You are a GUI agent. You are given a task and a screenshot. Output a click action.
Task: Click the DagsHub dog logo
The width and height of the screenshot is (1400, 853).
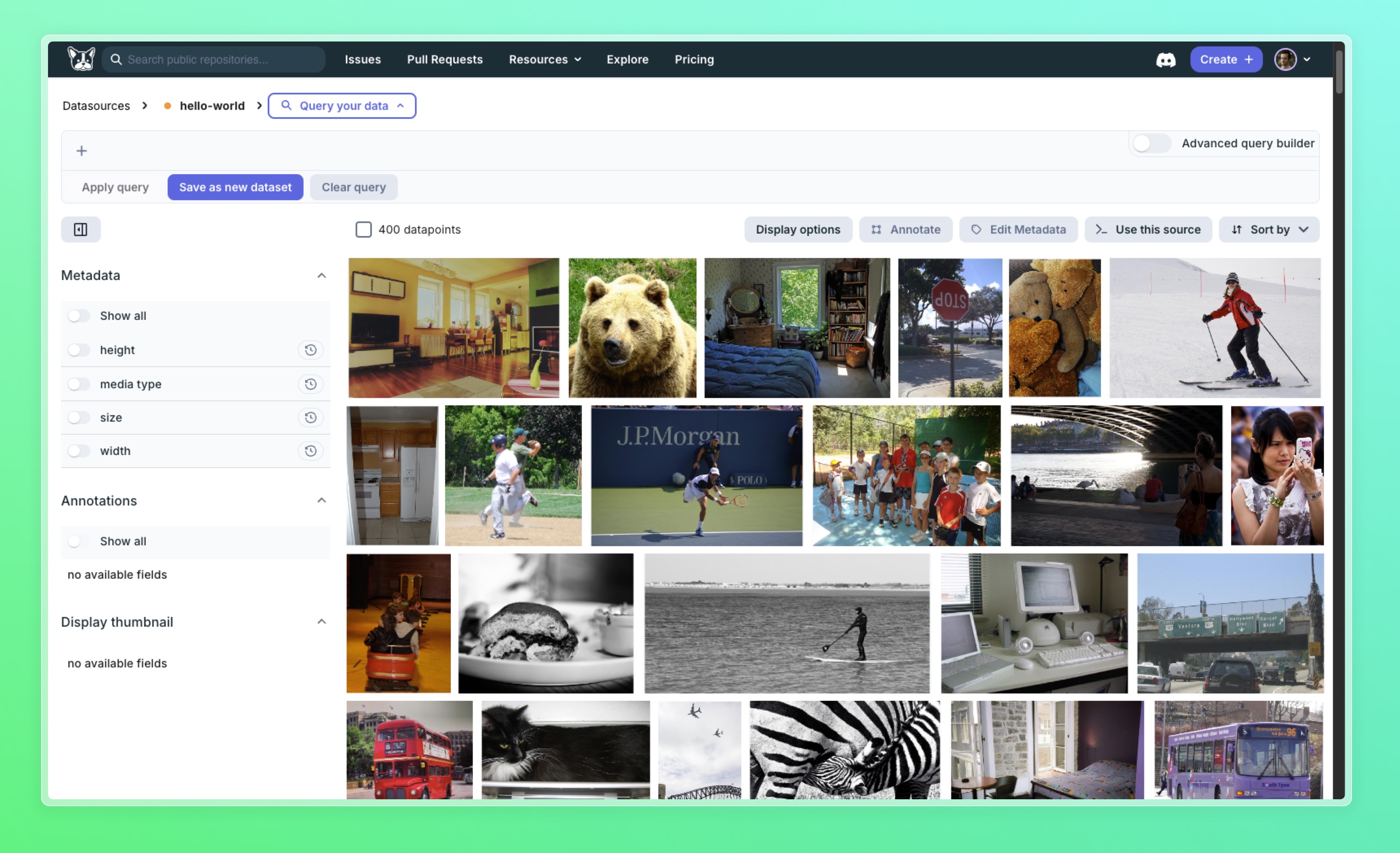(x=81, y=59)
